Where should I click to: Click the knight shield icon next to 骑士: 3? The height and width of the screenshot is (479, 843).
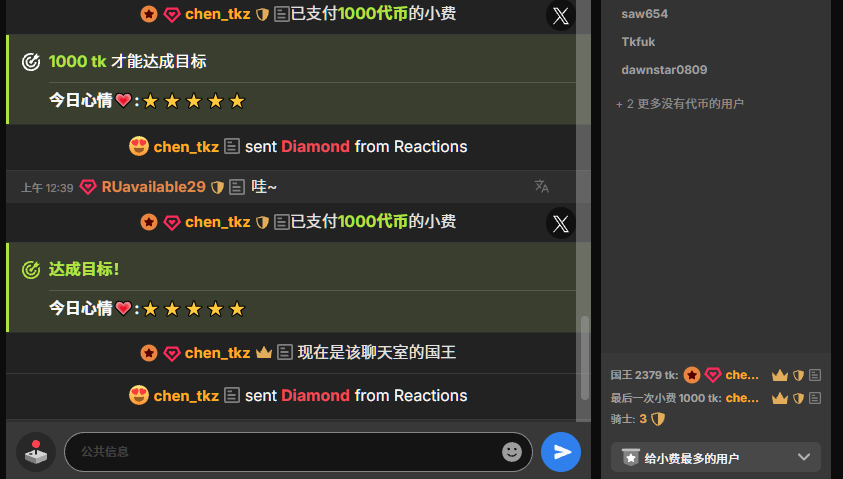[x=658, y=419]
